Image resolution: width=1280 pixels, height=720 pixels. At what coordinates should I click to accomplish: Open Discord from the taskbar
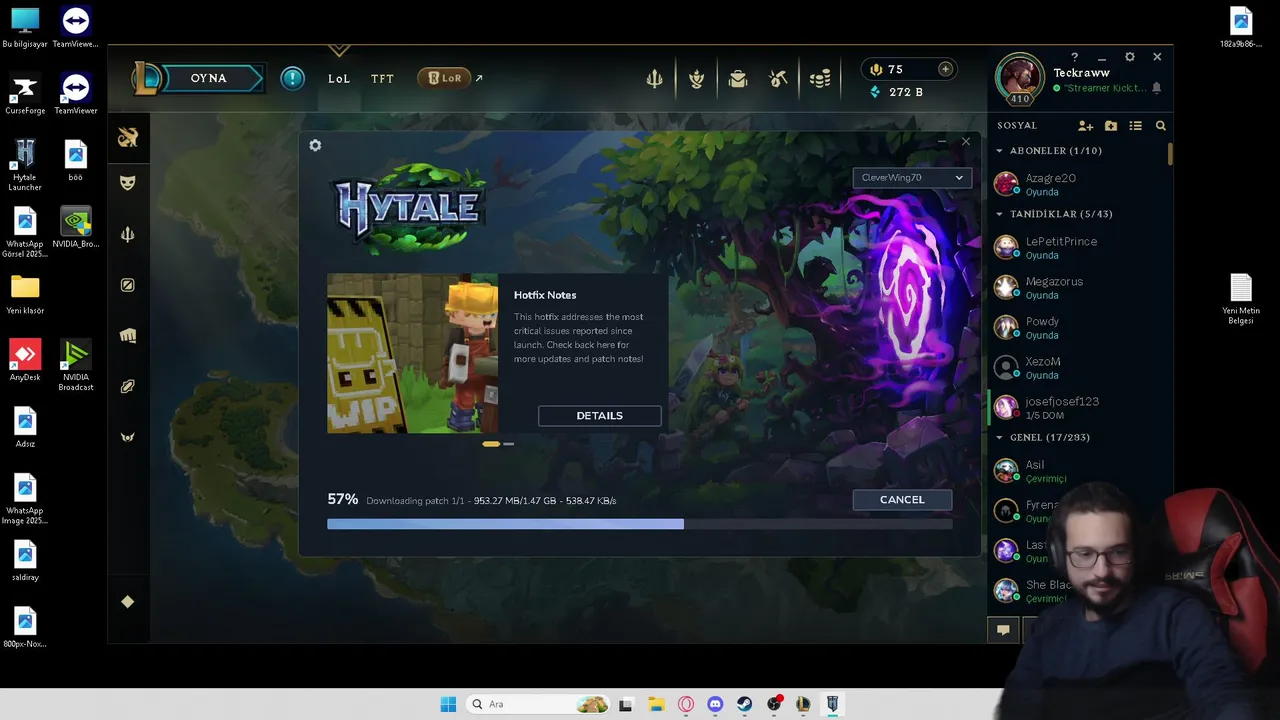tap(715, 704)
